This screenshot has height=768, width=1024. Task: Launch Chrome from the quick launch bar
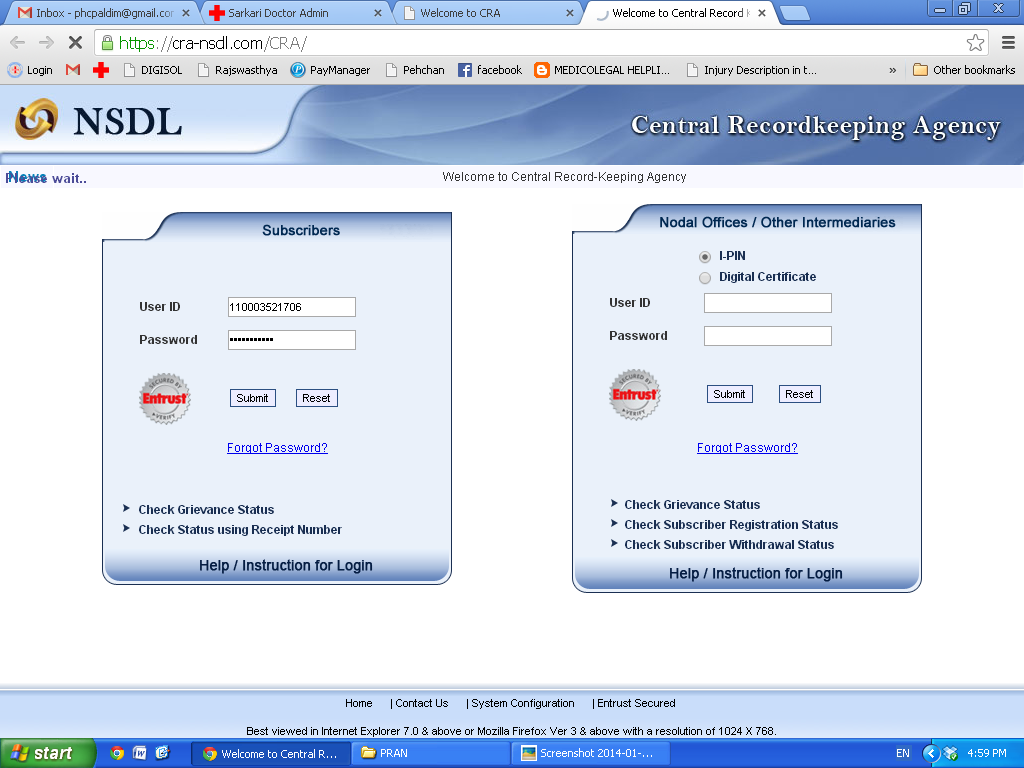[x=117, y=753]
